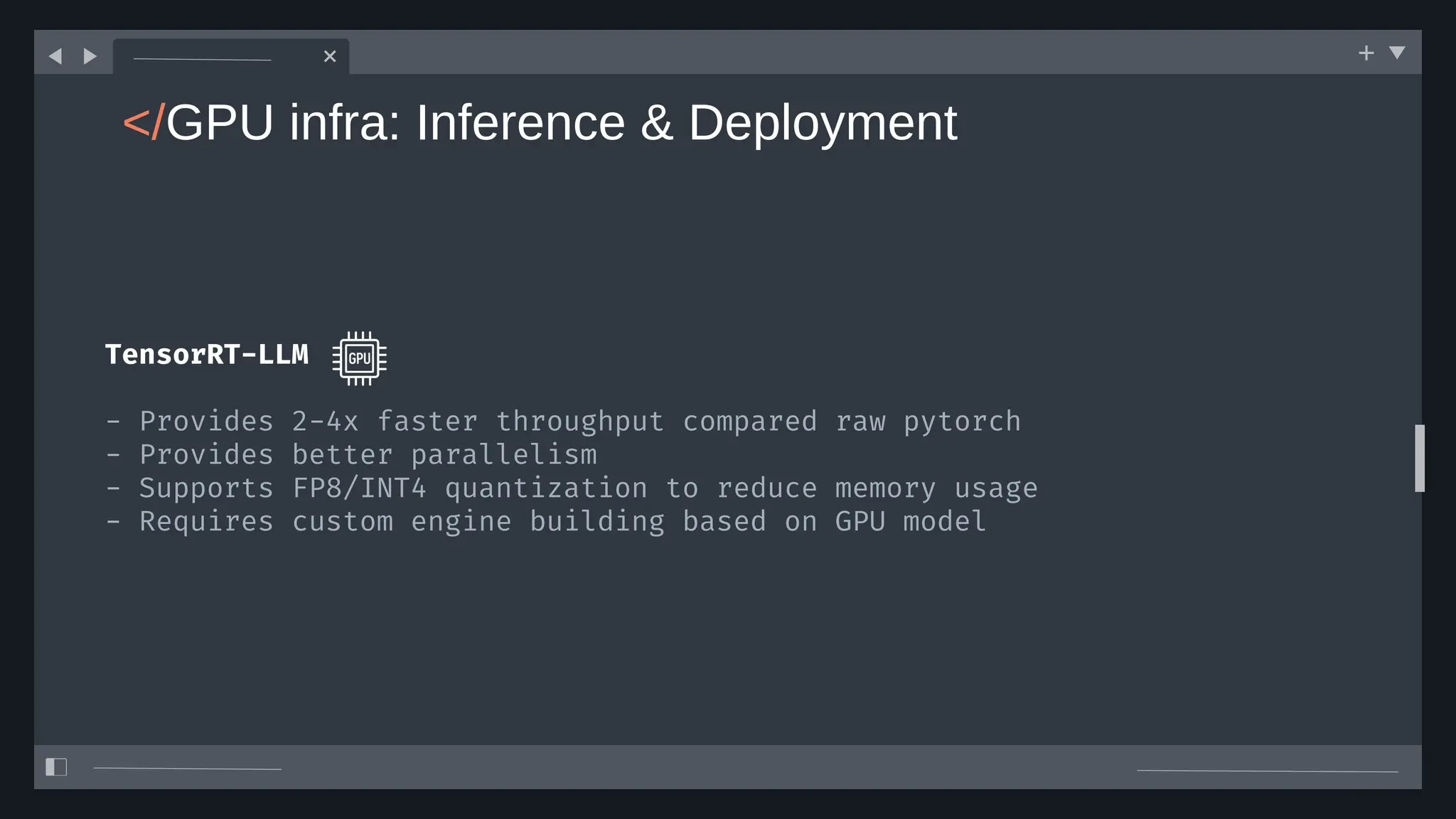Click the line about 2-4x faster throughput
This screenshot has height=819, width=1456.
pos(563,422)
